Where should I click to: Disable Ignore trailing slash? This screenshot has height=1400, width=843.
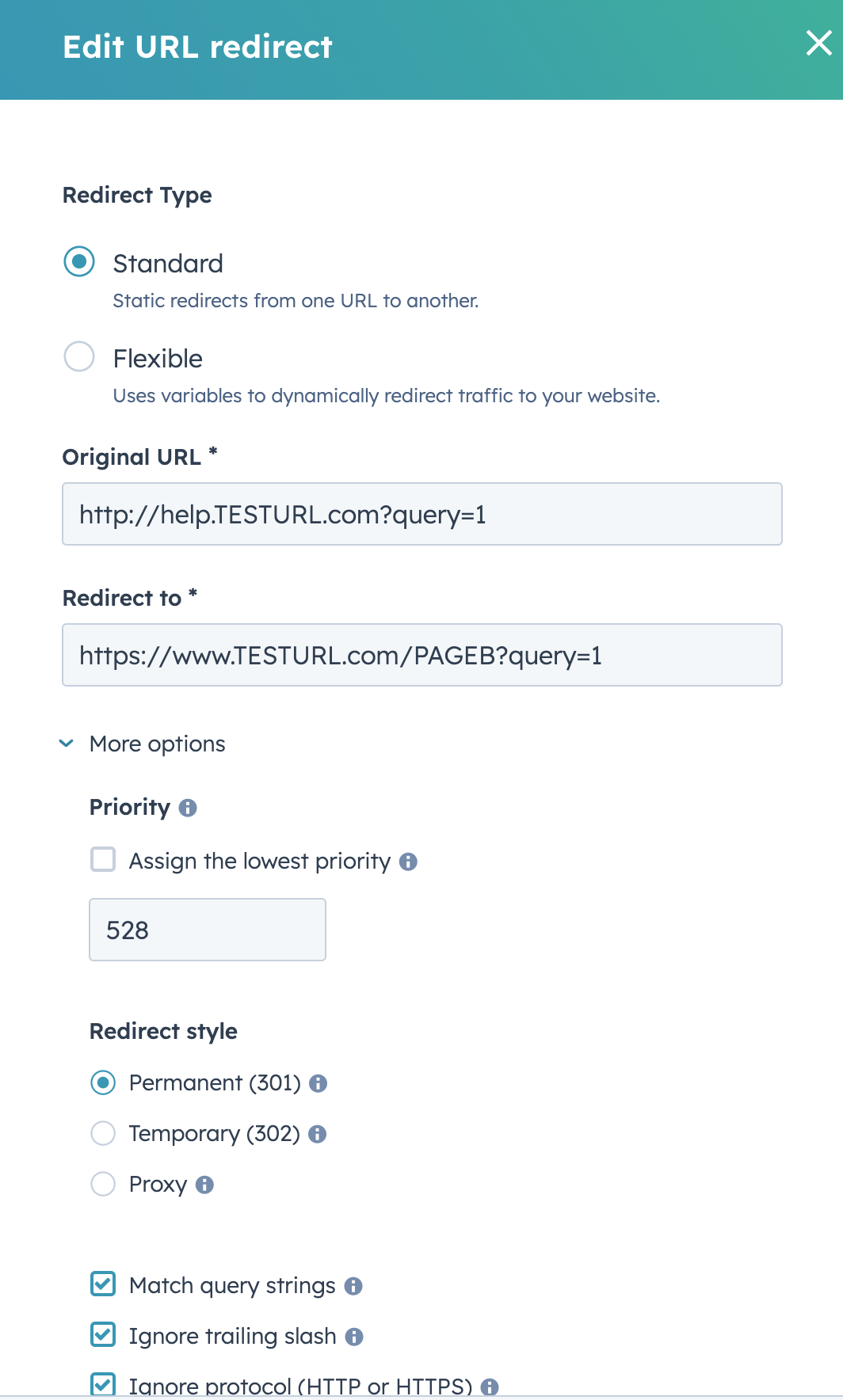[102, 1334]
